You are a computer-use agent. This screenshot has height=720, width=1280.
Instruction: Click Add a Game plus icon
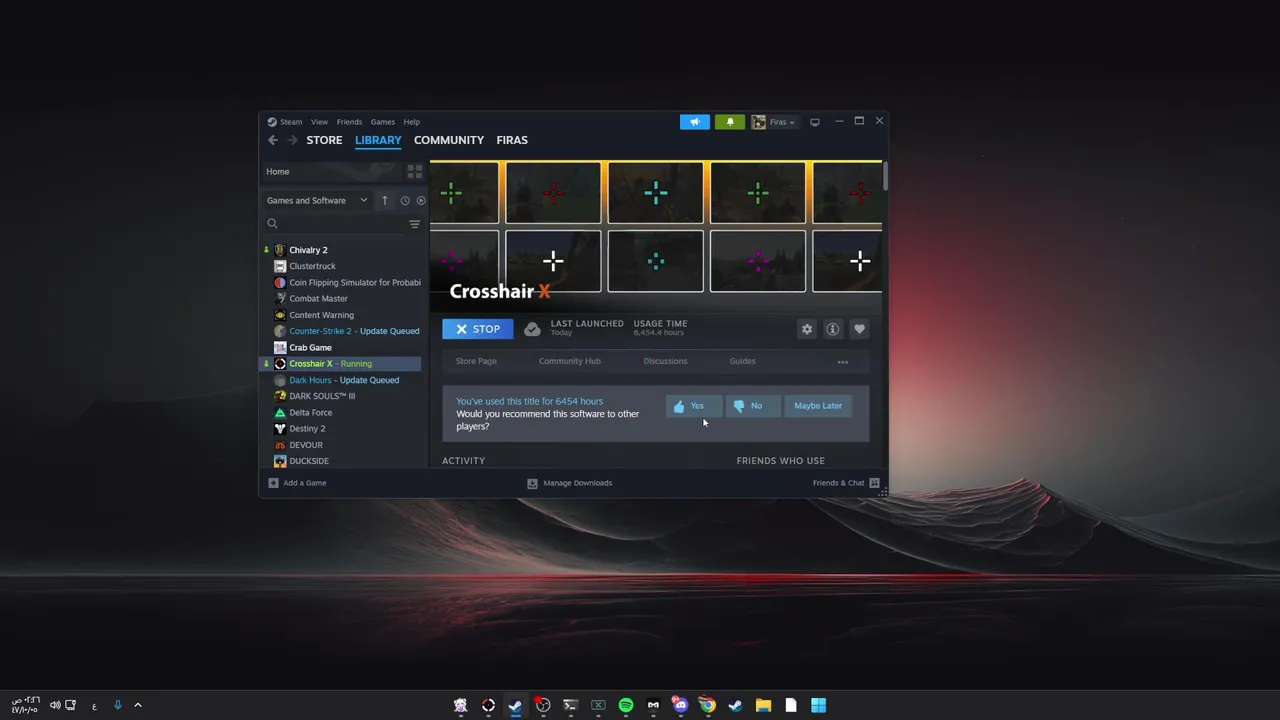273,483
